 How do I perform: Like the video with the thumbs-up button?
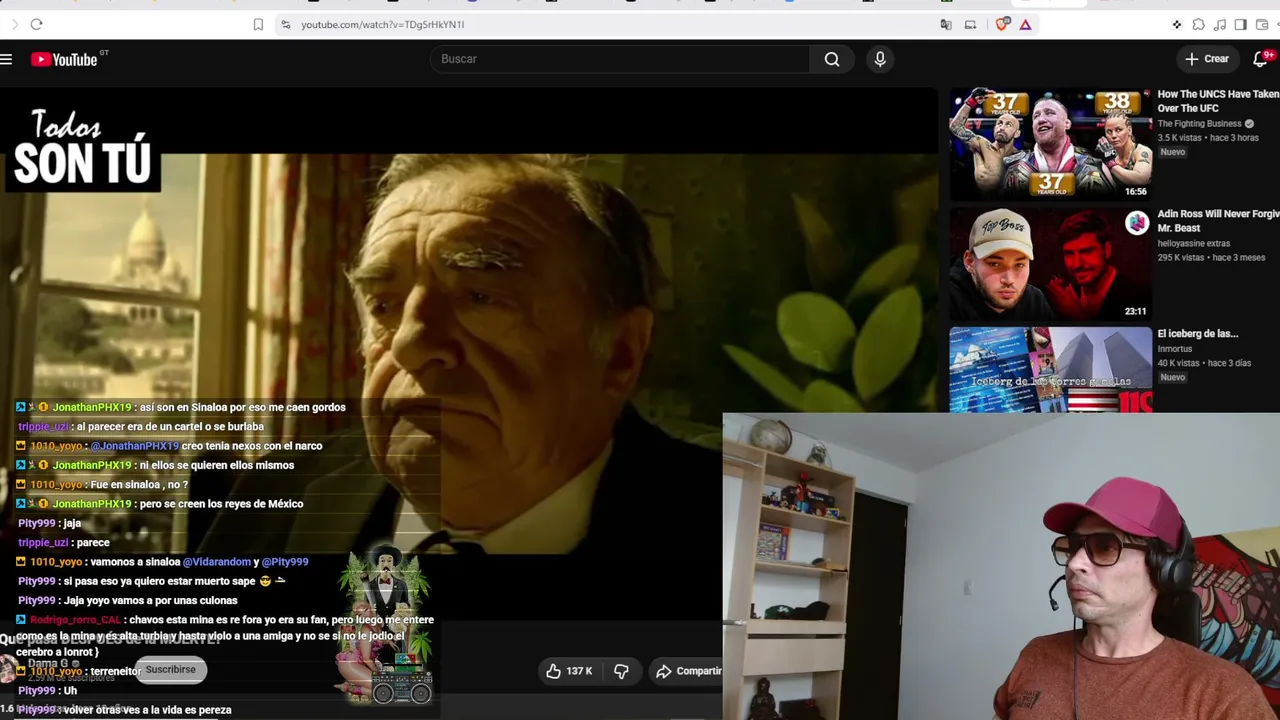pos(568,671)
